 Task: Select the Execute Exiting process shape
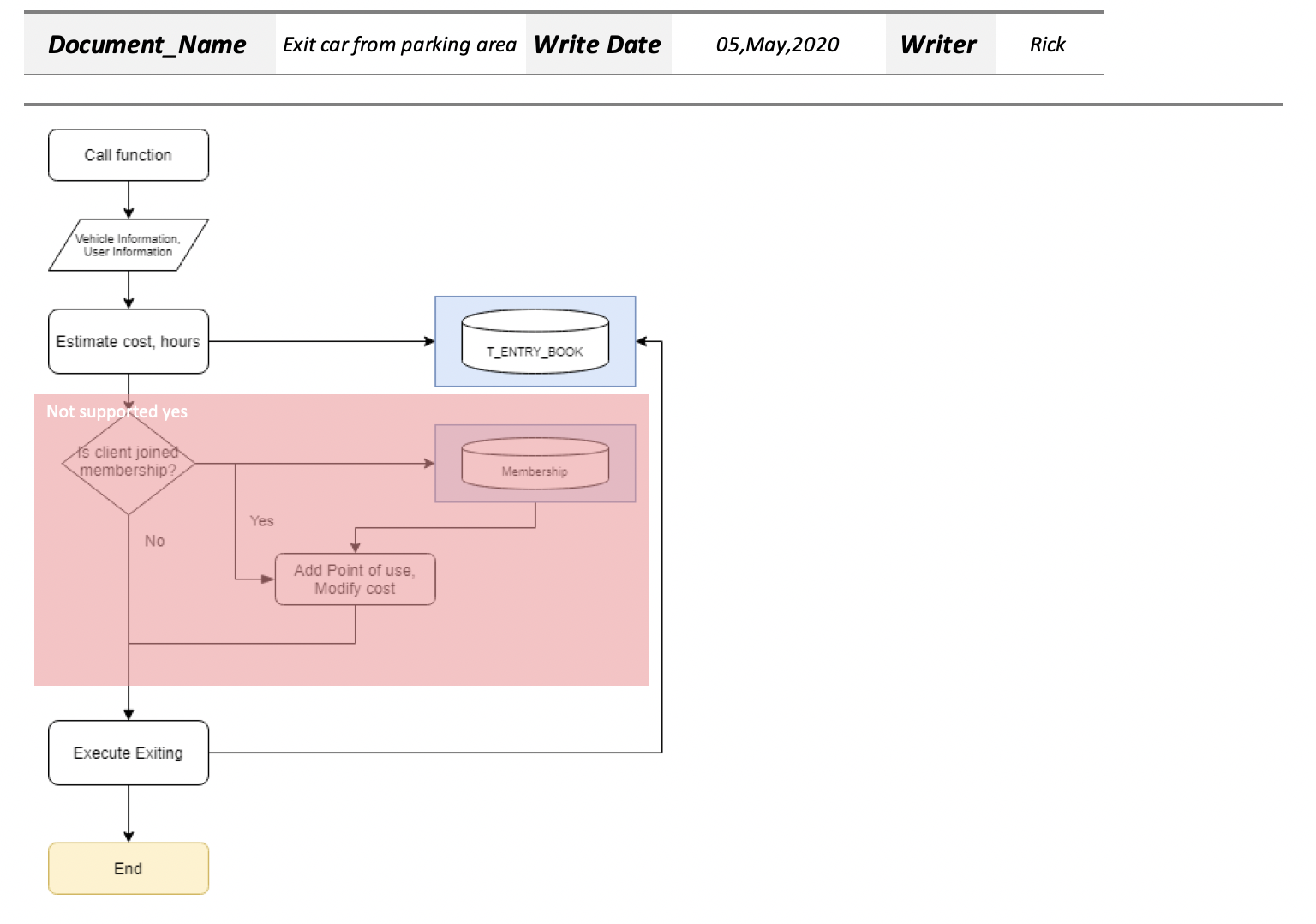tap(128, 753)
